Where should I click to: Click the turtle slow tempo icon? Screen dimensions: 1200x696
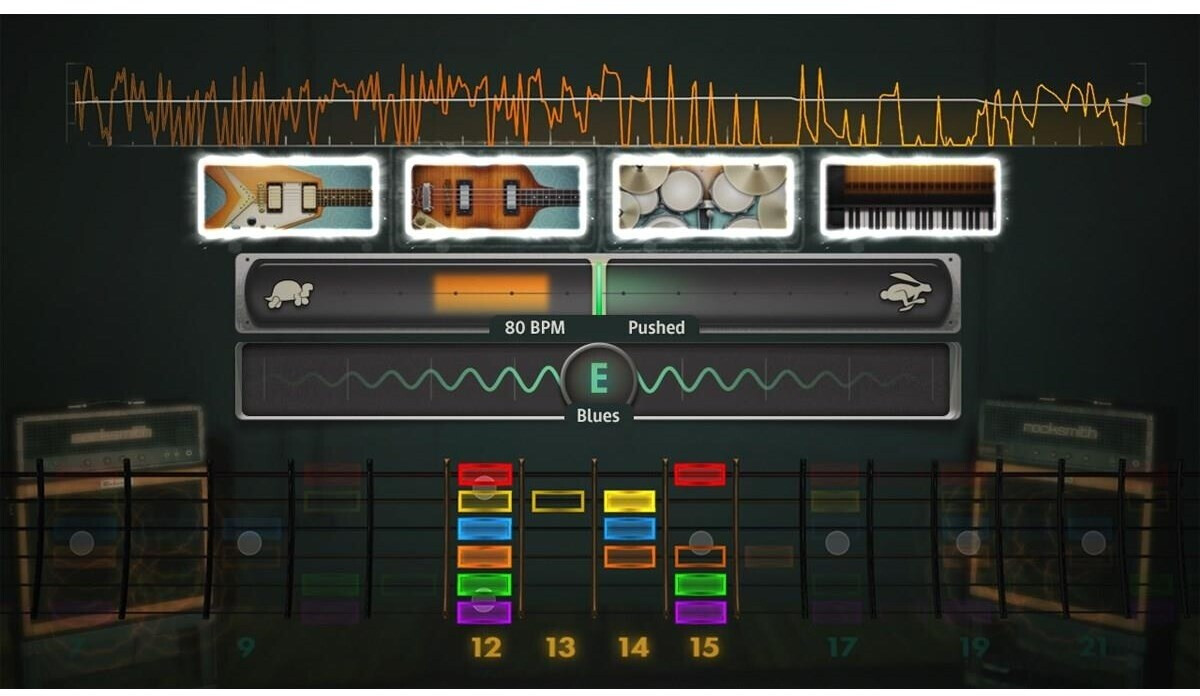289,294
